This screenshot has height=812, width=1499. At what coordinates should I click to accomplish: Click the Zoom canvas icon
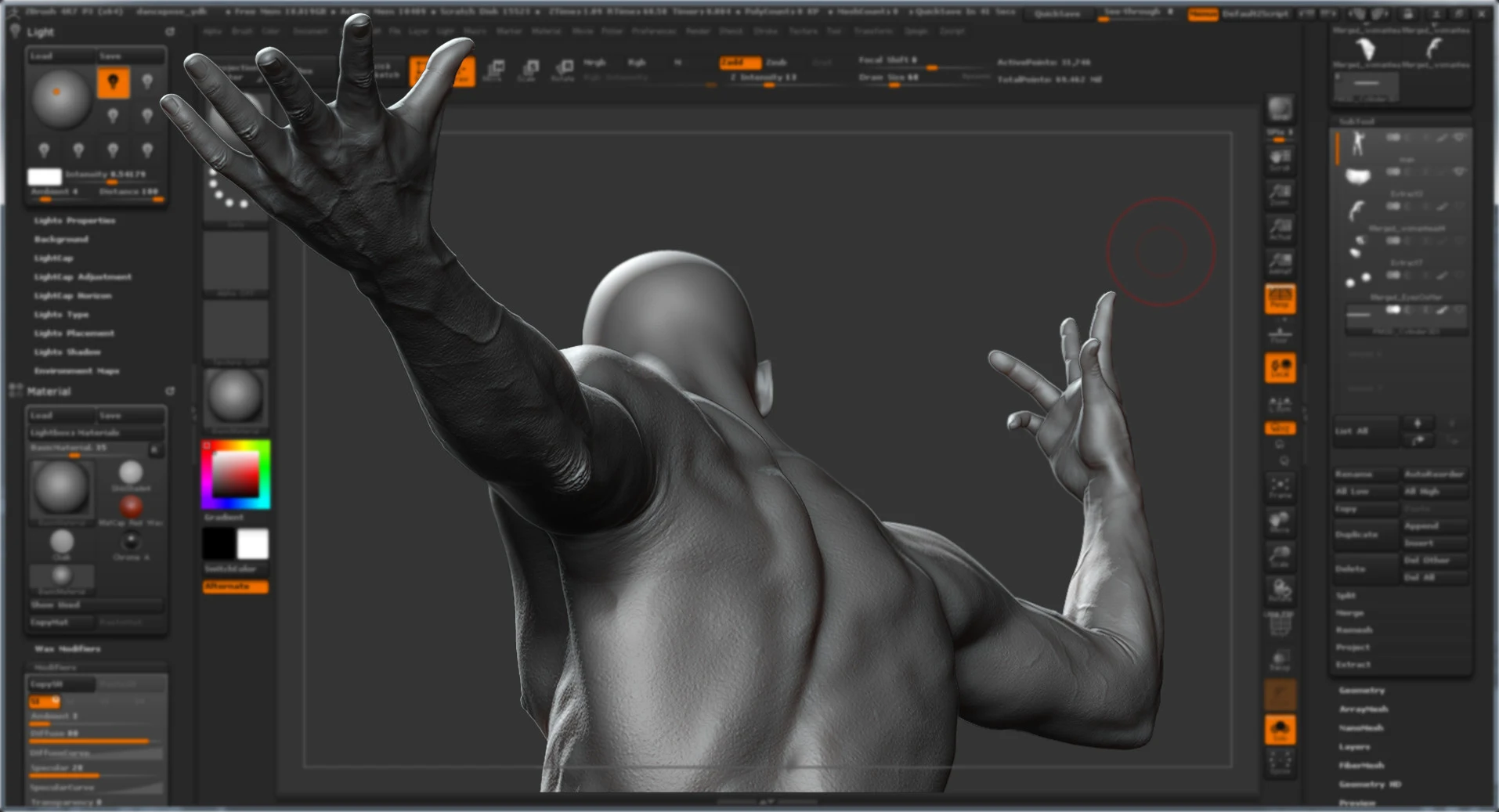(x=1280, y=195)
